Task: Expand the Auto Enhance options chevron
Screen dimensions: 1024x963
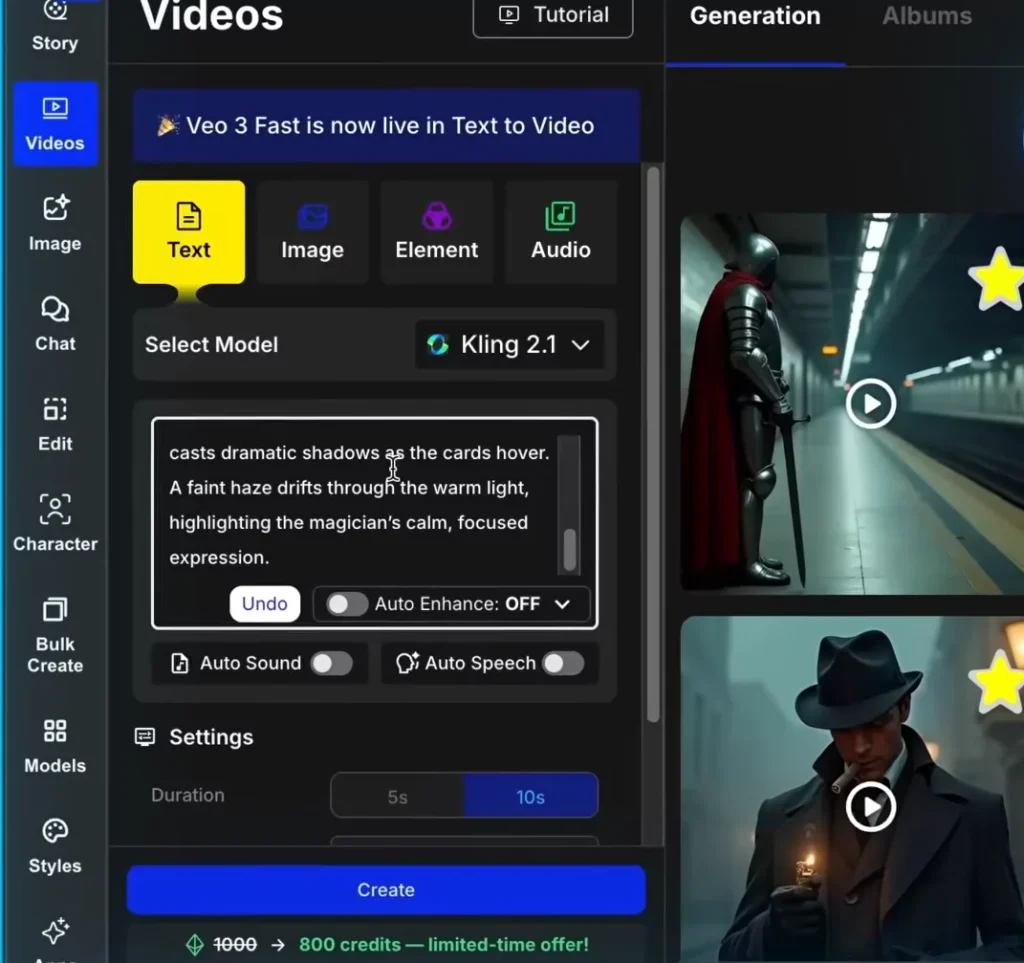Action: pyautogui.click(x=562, y=604)
